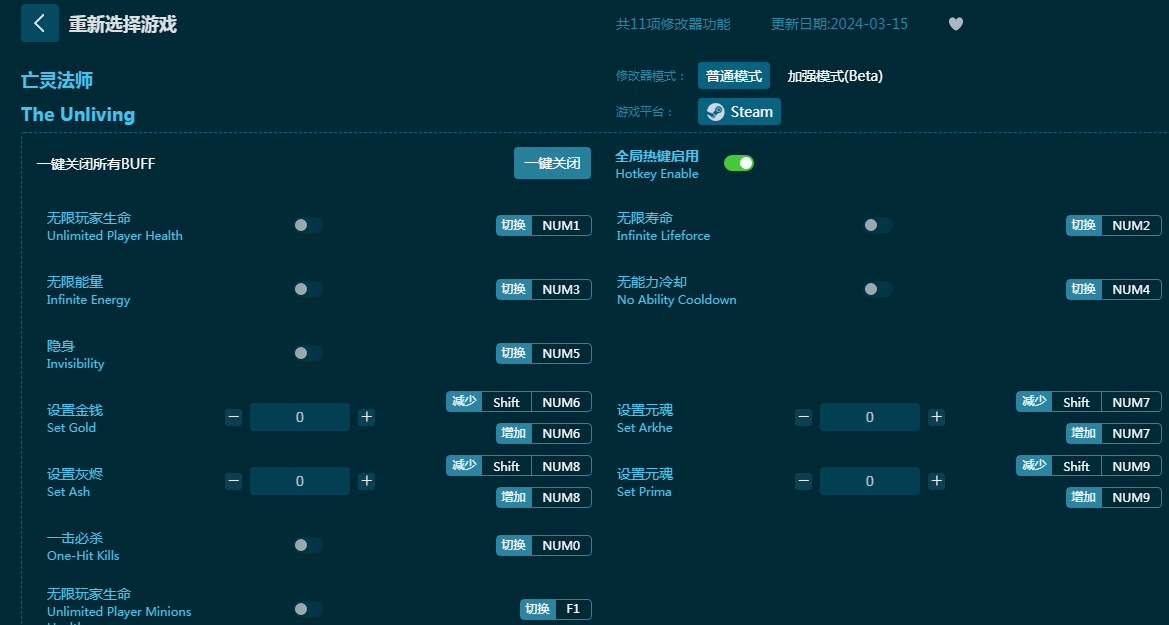Select the Steam platform button
The height and width of the screenshot is (625, 1169).
coord(740,112)
